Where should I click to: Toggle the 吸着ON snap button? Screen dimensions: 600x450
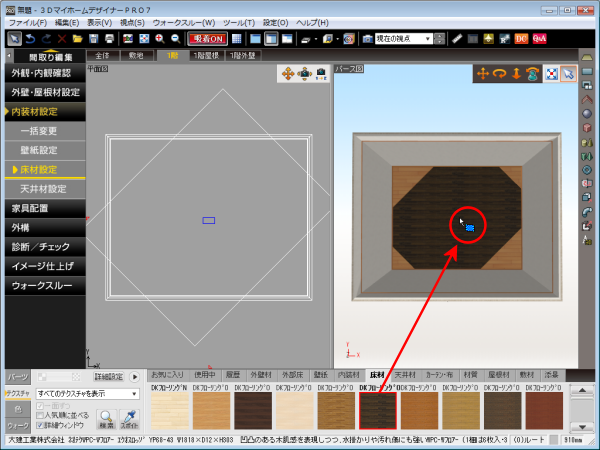206,38
